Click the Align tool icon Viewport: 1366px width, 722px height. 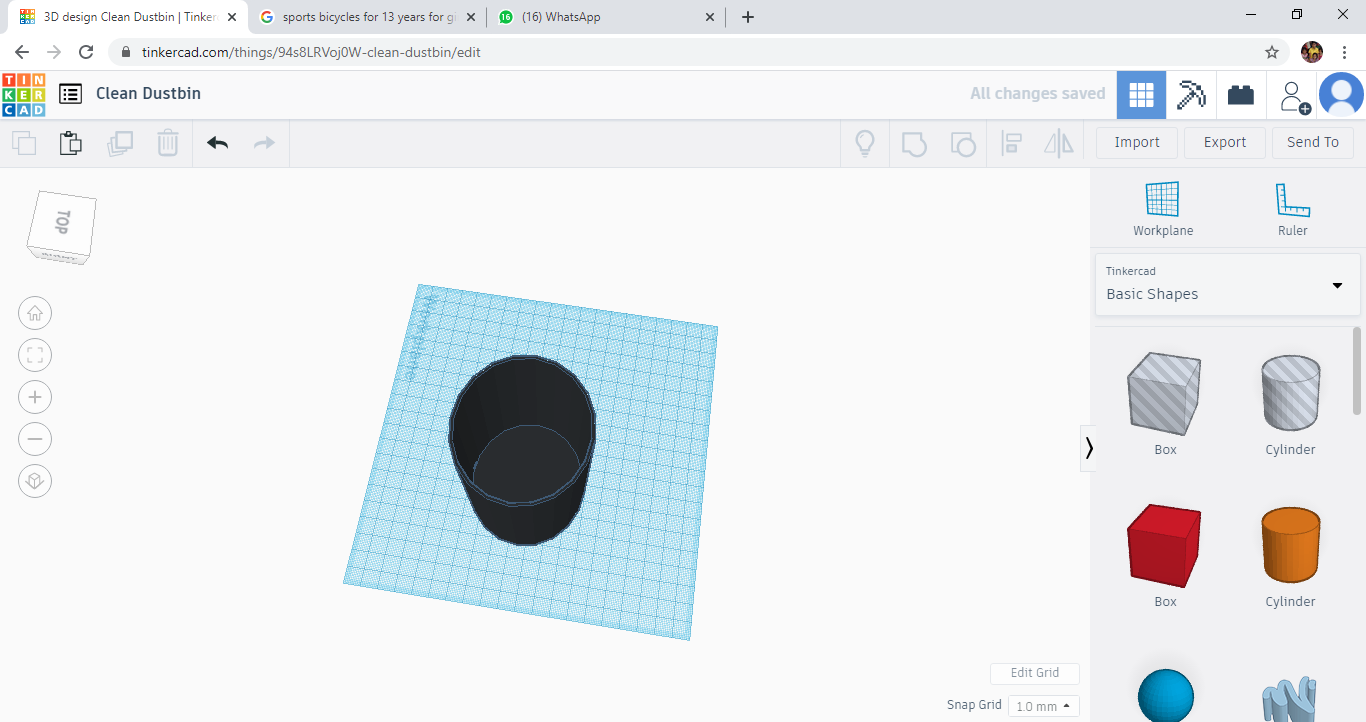pyautogui.click(x=1011, y=143)
